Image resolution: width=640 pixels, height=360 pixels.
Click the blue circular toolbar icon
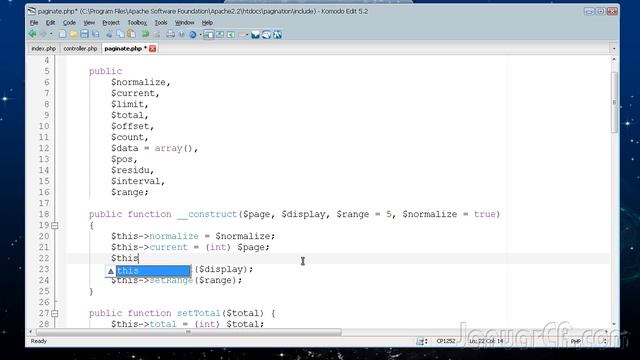(193, 35)
